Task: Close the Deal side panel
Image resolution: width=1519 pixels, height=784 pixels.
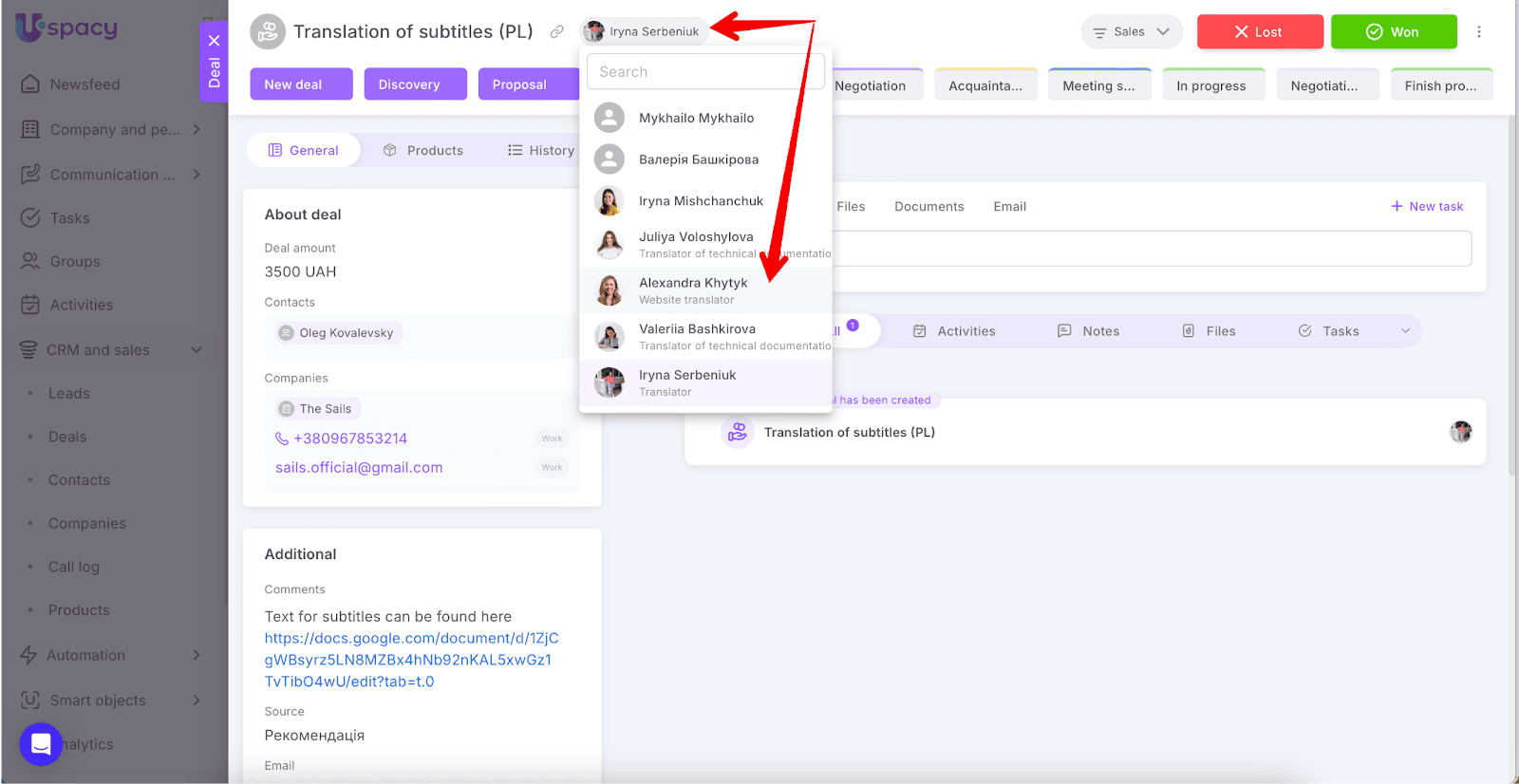Action: click(x=214, y=41)
